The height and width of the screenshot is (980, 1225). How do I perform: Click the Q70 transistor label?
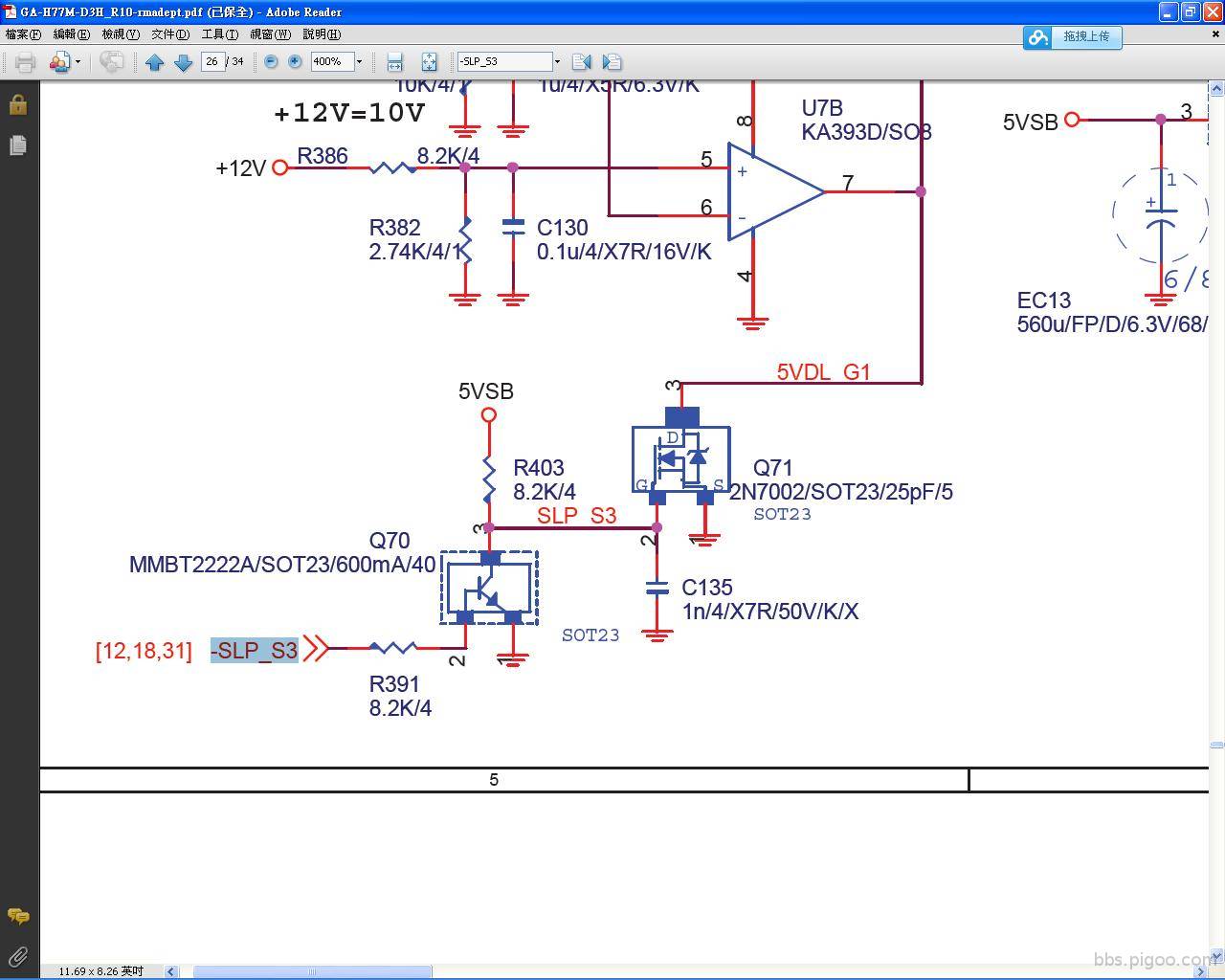click(390, 541)
